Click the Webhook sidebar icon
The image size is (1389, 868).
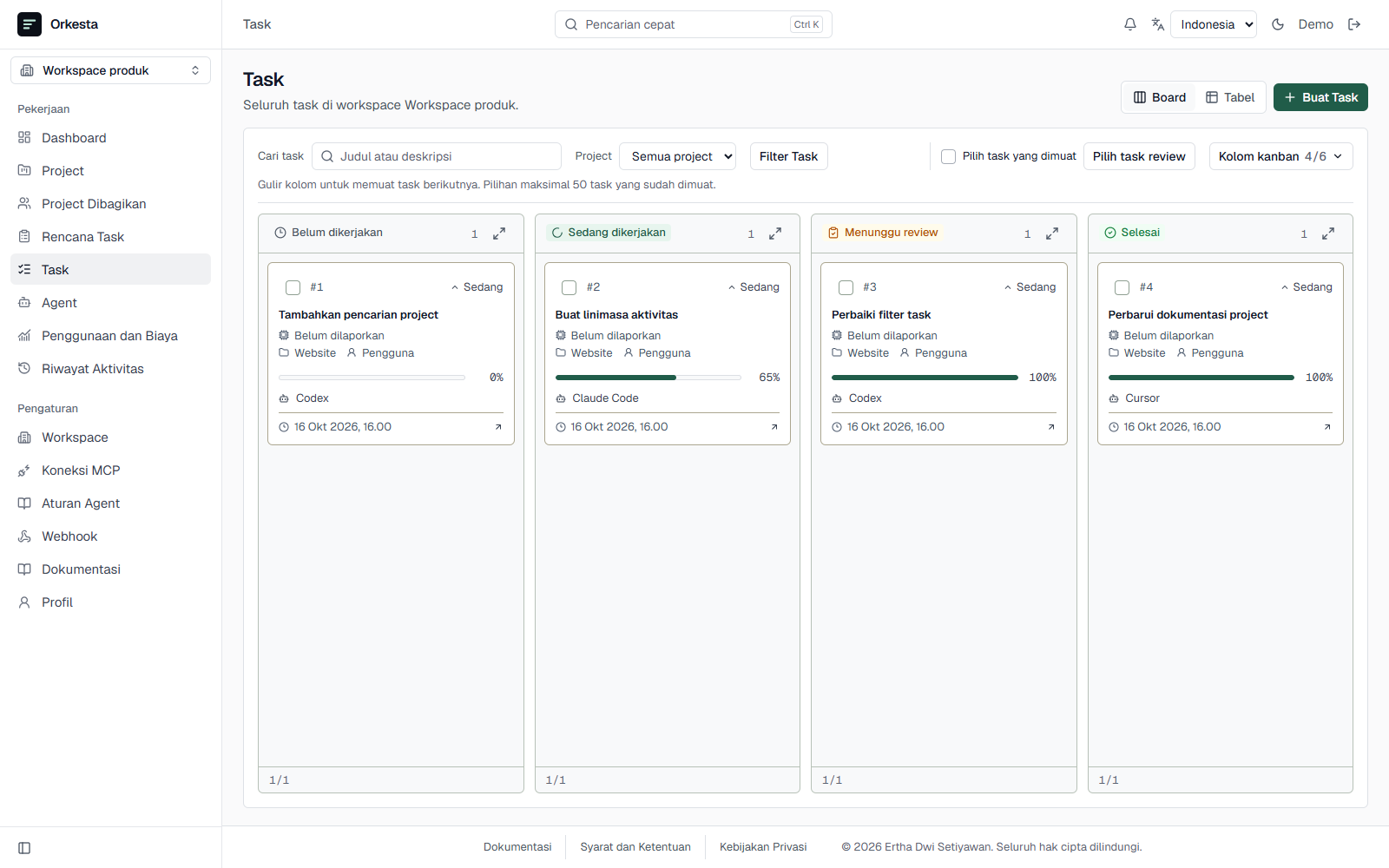(24, 536)
